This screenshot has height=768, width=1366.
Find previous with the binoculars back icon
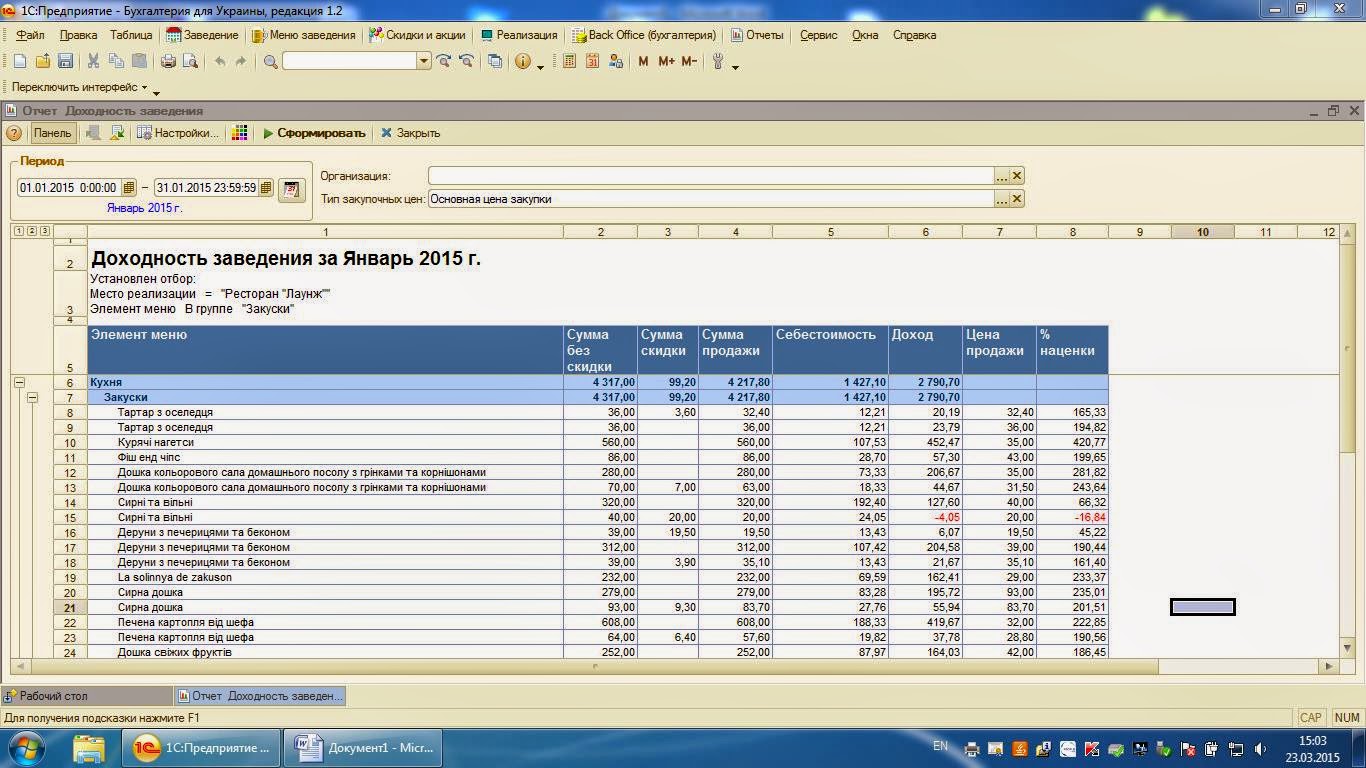tap(466, 61)
